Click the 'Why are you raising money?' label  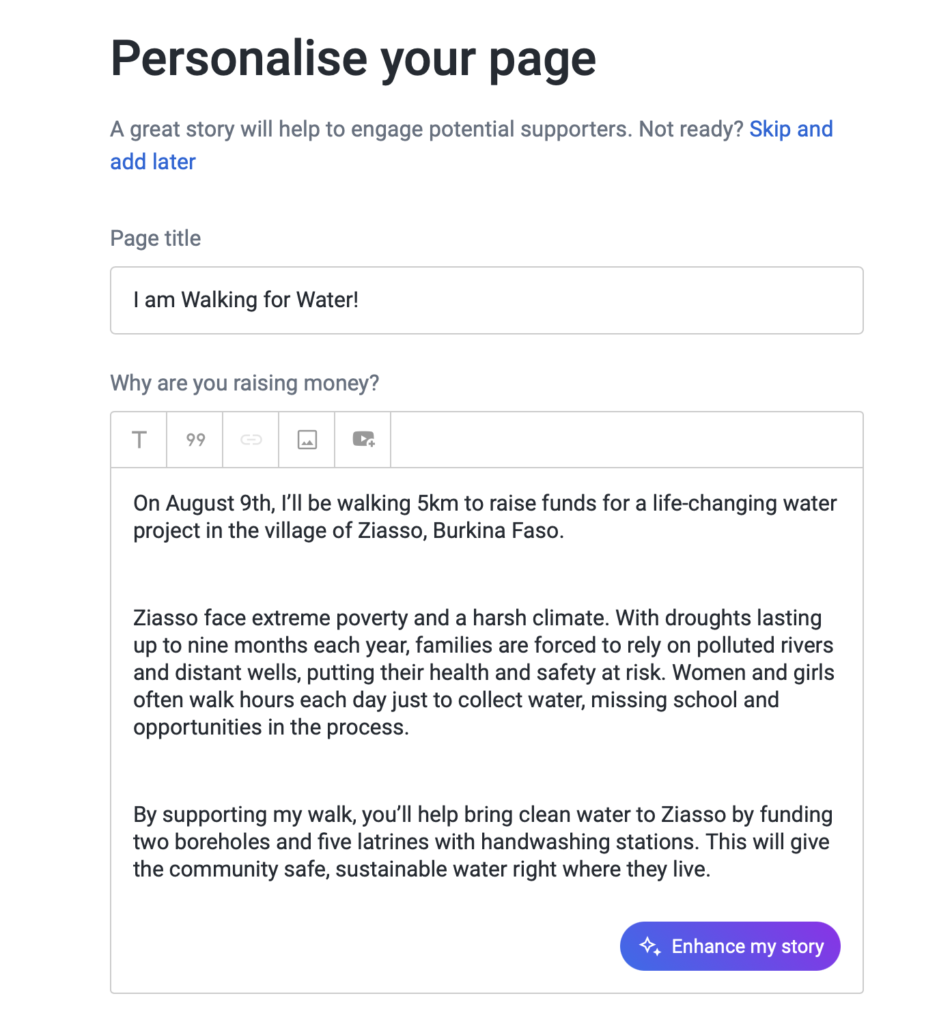[x=244, y=383]
